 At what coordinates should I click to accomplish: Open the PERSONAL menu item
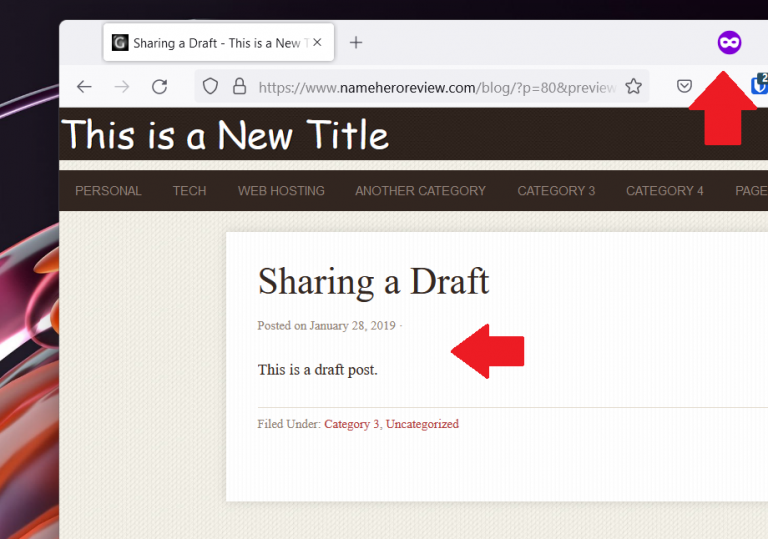(x=108, y=191)
